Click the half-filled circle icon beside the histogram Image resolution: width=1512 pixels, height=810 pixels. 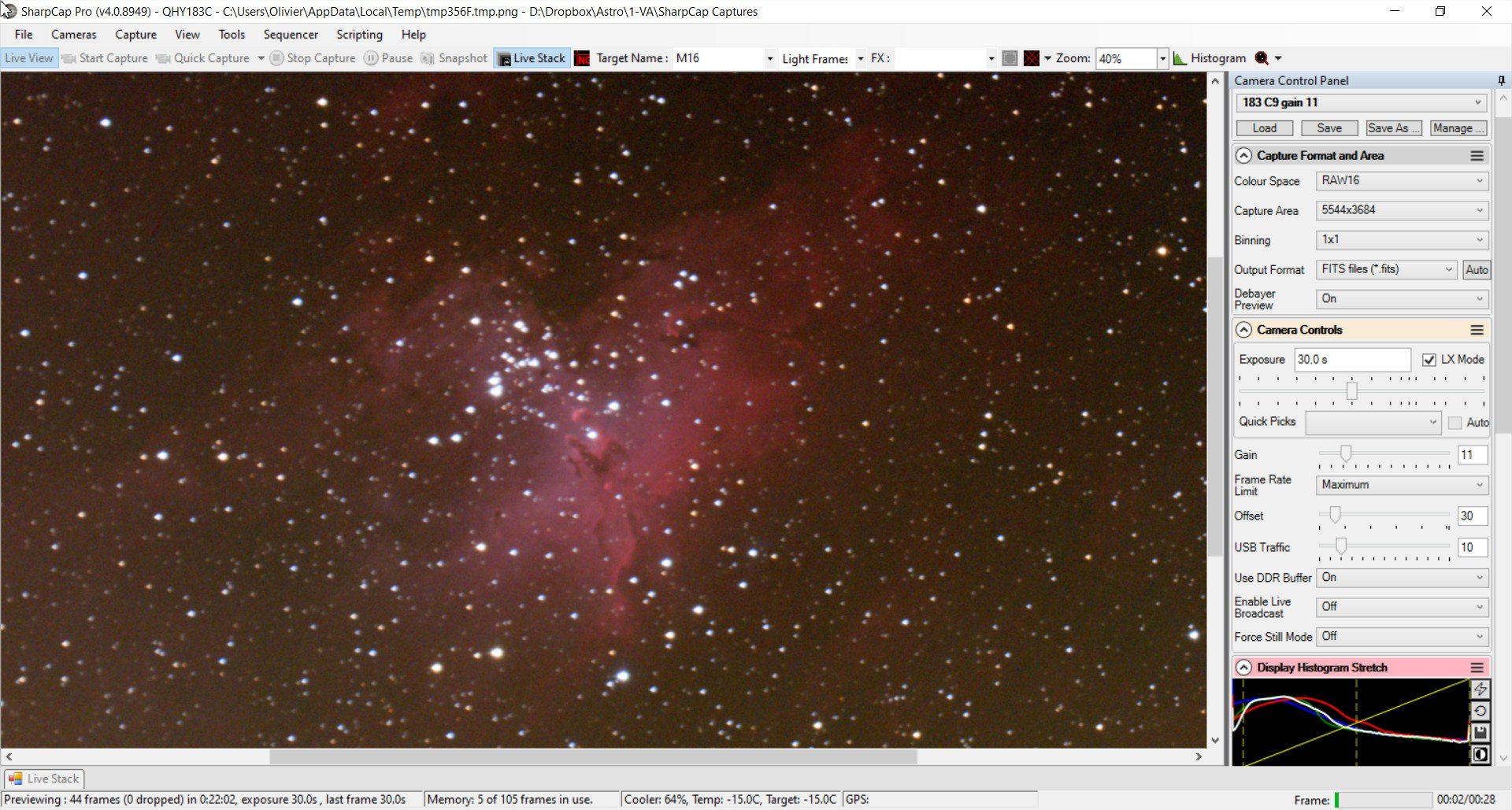(1480, 755)
